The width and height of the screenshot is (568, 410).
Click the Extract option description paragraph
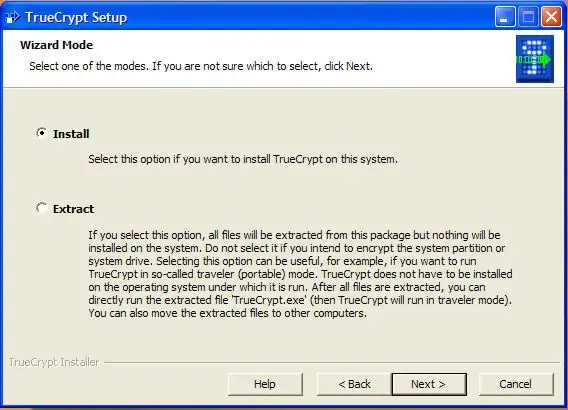point(300,274)
